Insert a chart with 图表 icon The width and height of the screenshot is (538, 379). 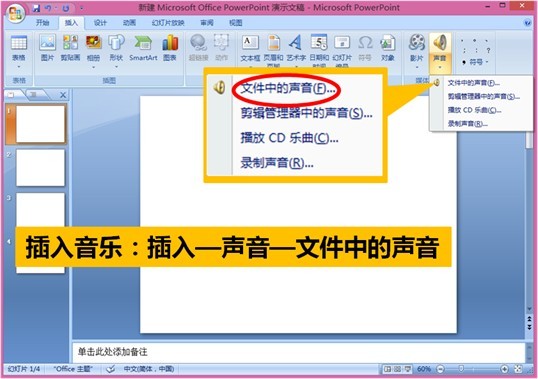click(170, 48)
